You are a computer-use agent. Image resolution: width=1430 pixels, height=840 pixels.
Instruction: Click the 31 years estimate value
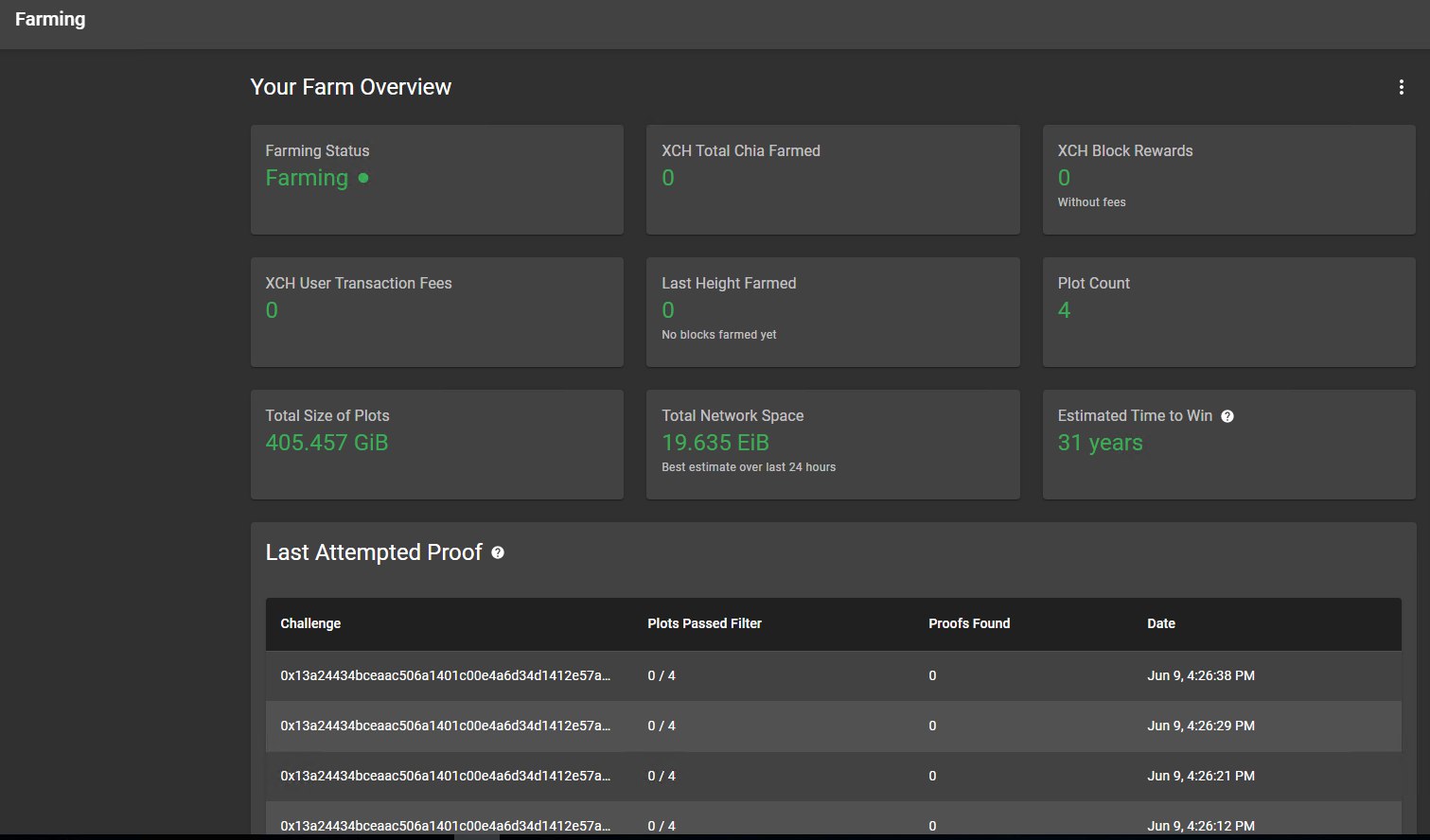point(1100,443)
